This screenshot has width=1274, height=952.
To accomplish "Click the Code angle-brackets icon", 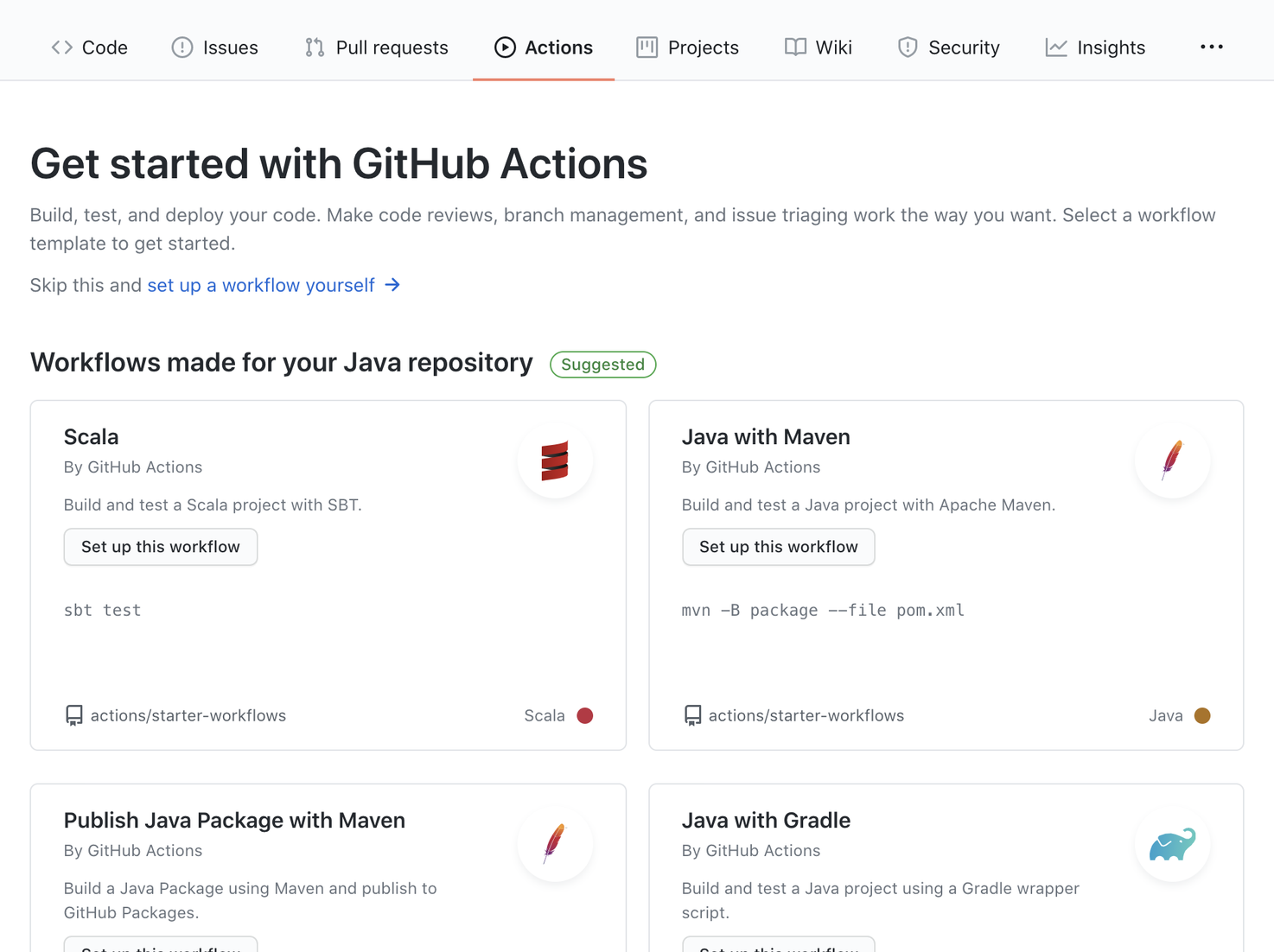I will pos(61,48).
